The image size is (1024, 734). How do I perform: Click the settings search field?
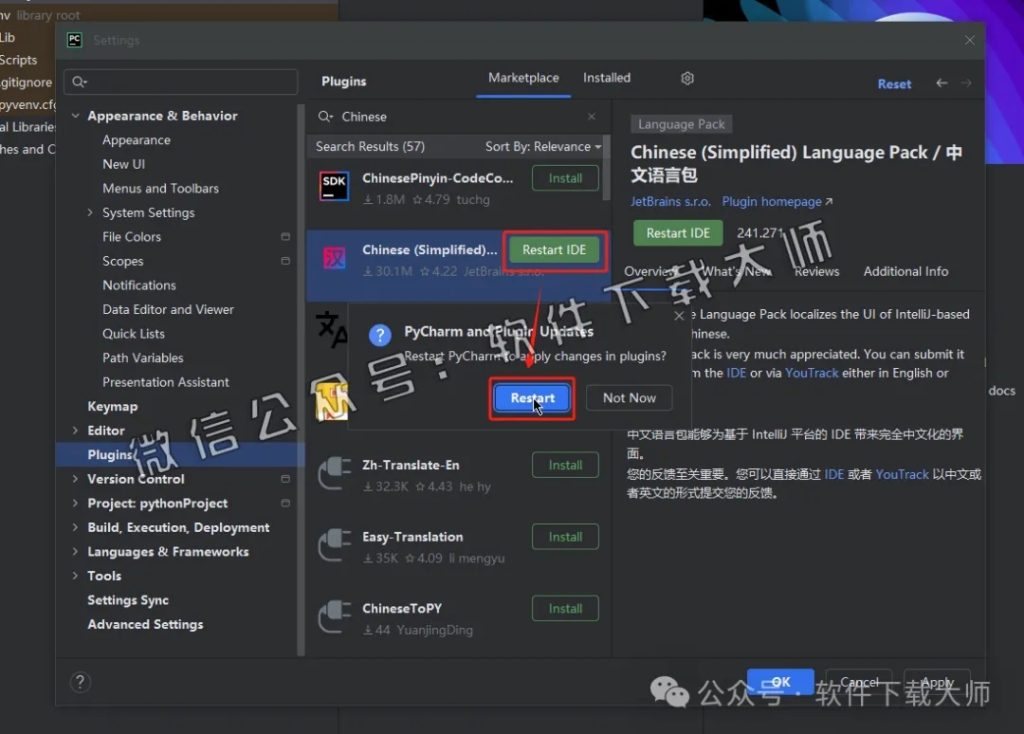pyautogui.click(x=180, y=81)
